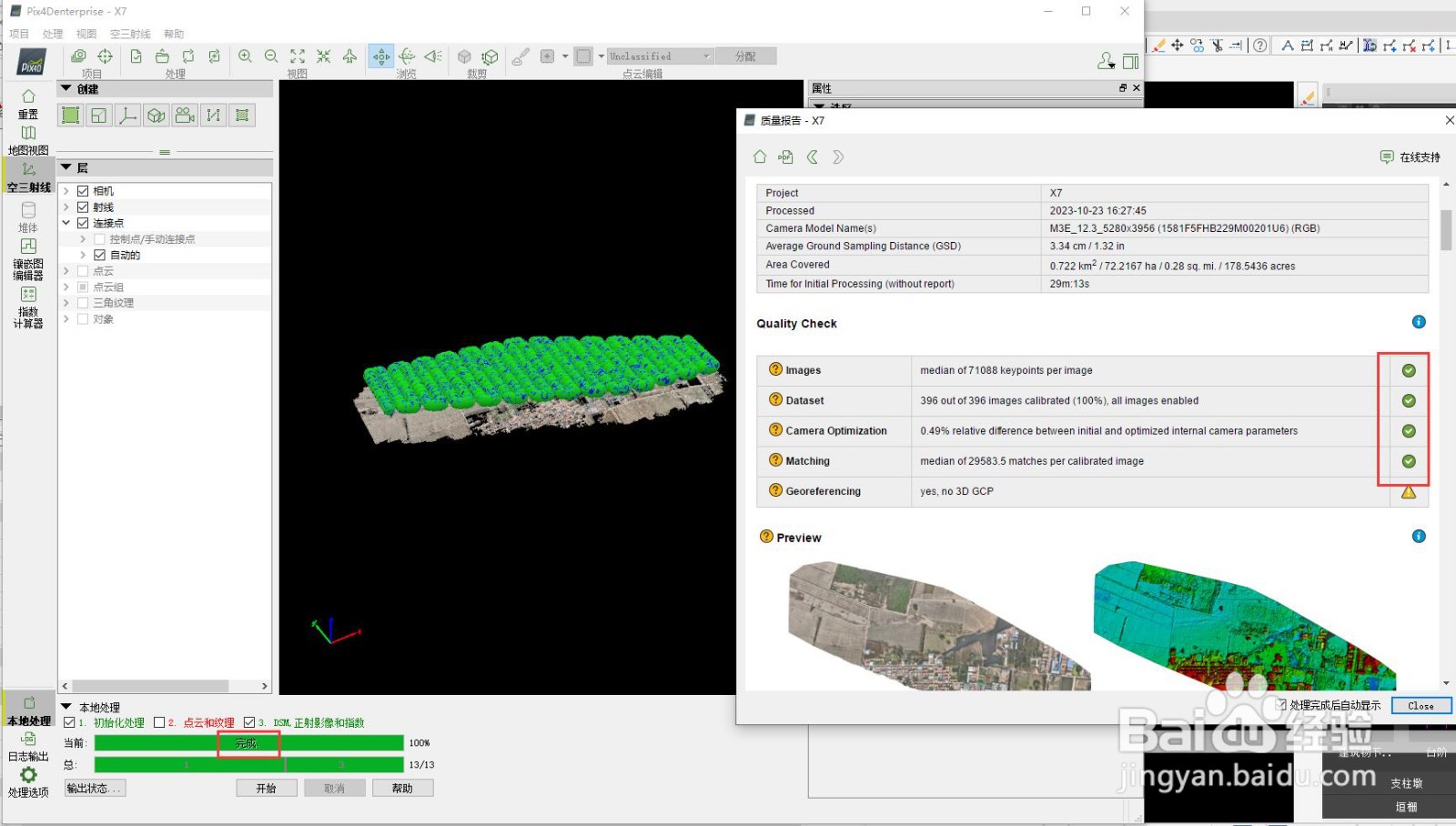1456x826 pixels.
Task: Click the edit clipping box cube icon
Action: (x=490, y=56)
